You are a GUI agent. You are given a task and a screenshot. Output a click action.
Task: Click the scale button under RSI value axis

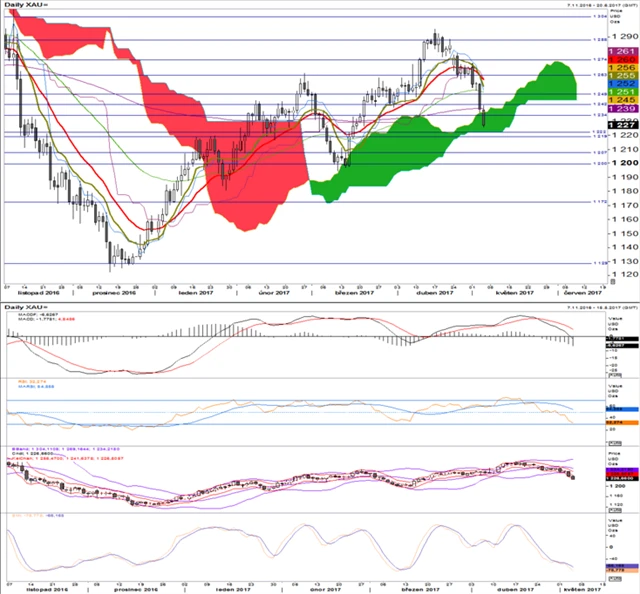click(615, 443)
